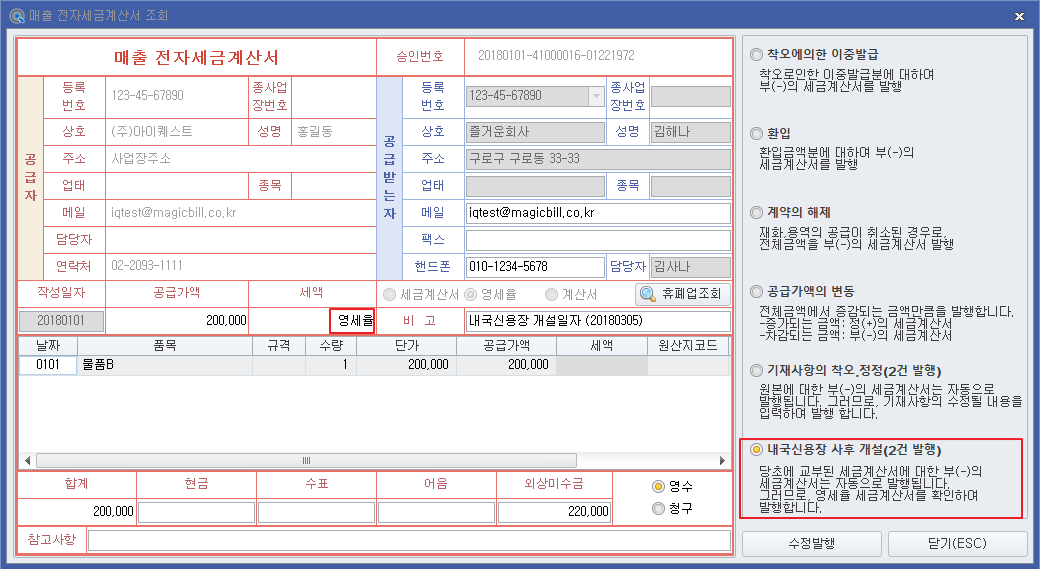
Task: Click recipient 주소 field 구로구 구로동 33-33
Action: pyautogui.click(x=598, y=159)
